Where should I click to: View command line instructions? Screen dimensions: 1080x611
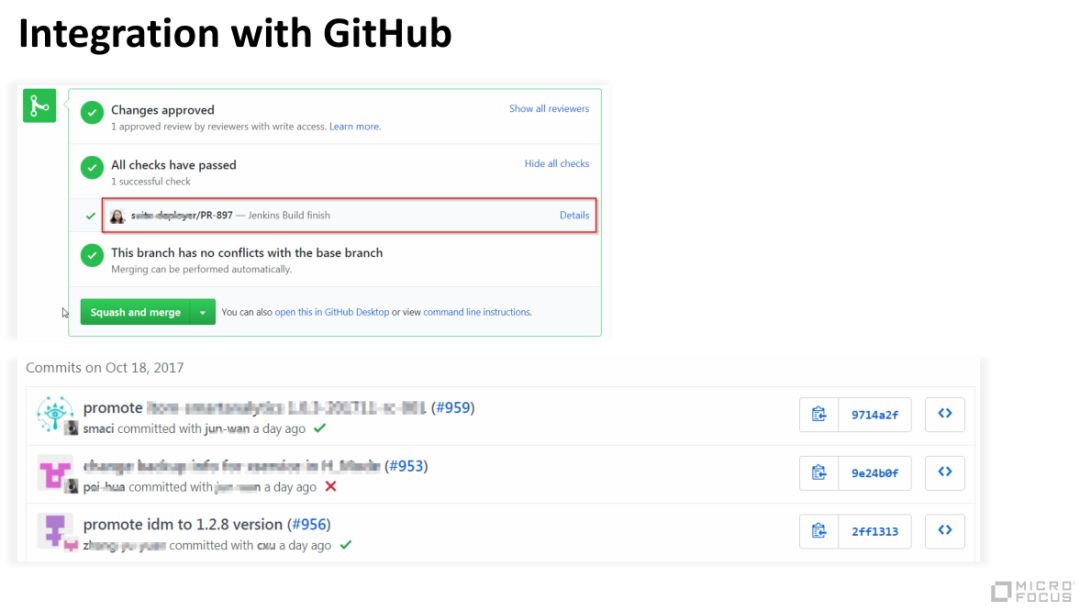(x=476, y=313)
